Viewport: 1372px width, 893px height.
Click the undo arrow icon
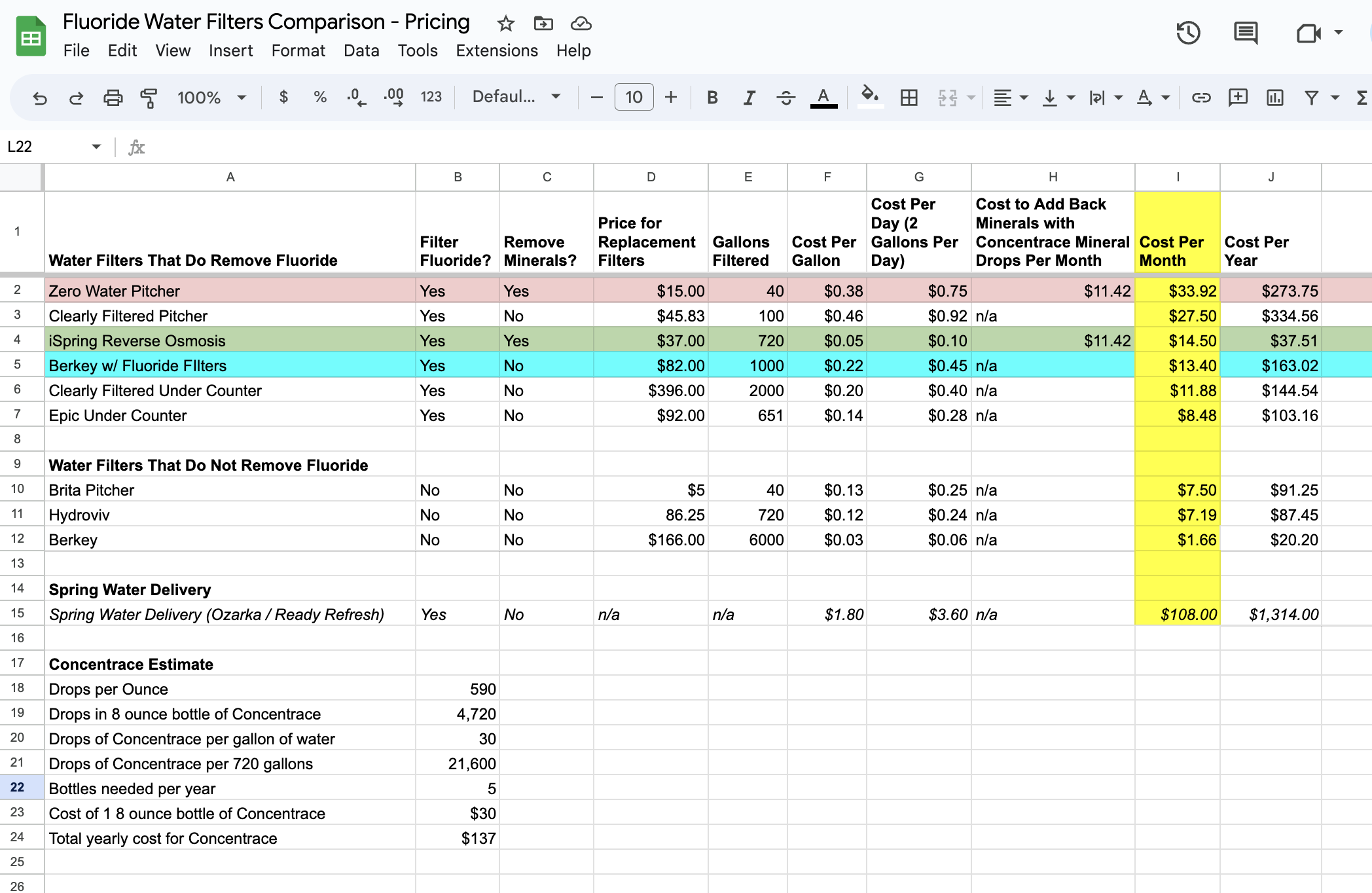click(x=40, y=98)
